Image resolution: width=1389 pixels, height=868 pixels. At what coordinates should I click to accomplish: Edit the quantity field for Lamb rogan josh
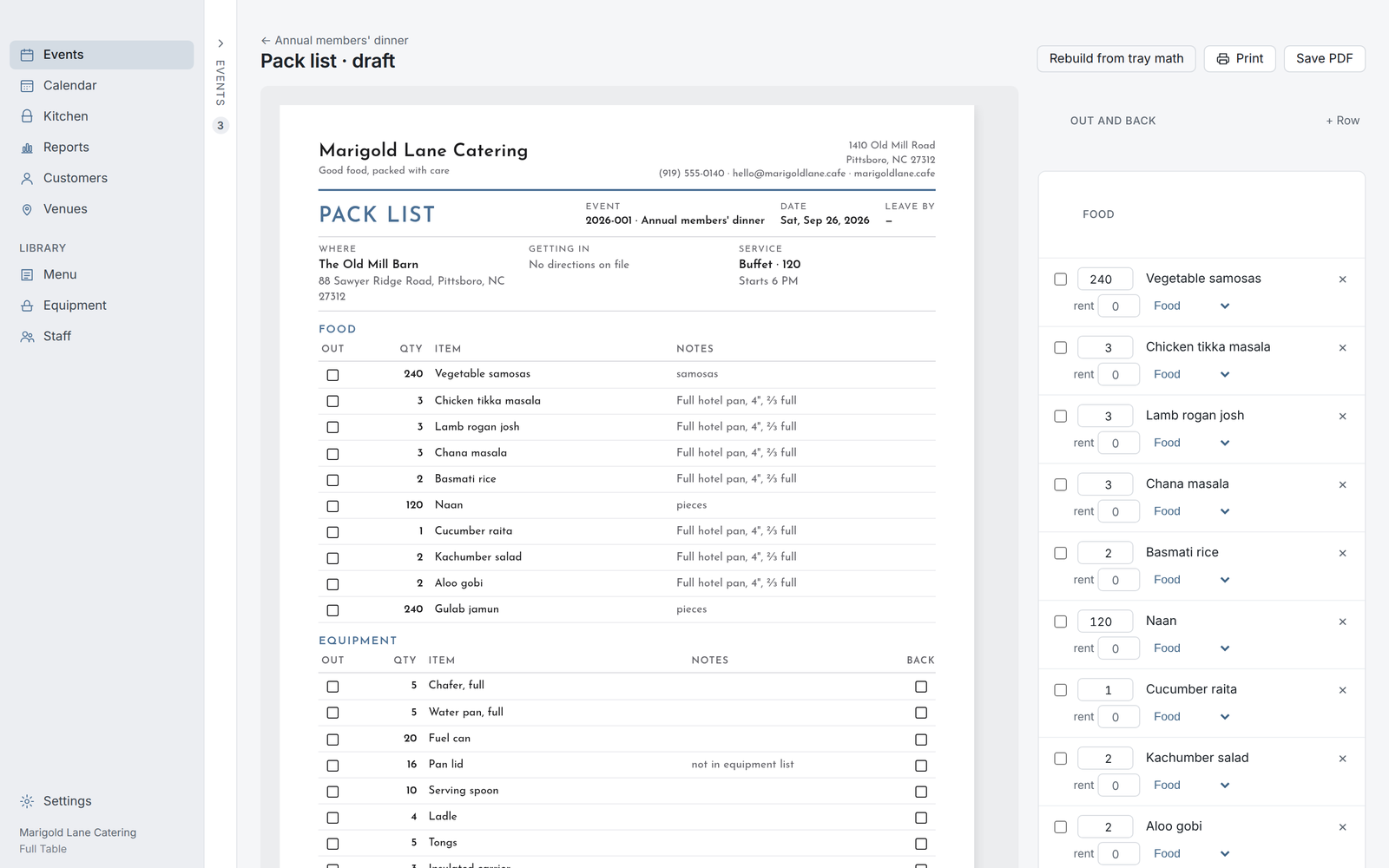coord(1105,417)
